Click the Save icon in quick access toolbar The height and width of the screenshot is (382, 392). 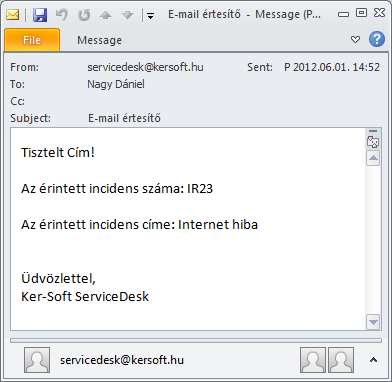click(40, 15)
